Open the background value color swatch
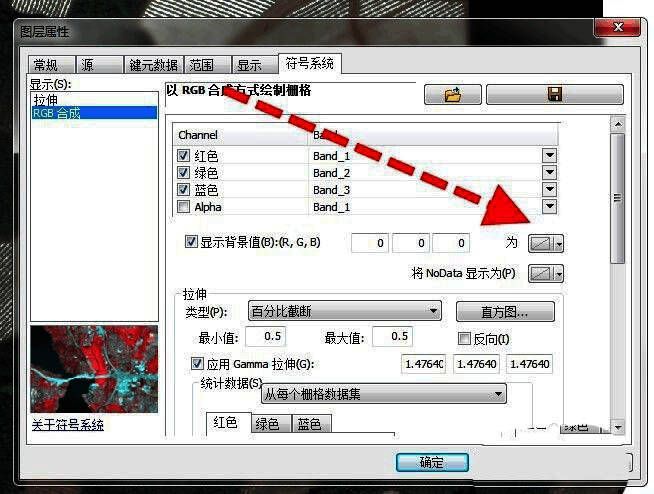The height and width of the screenshot is (494, 654). pos(546,243)
